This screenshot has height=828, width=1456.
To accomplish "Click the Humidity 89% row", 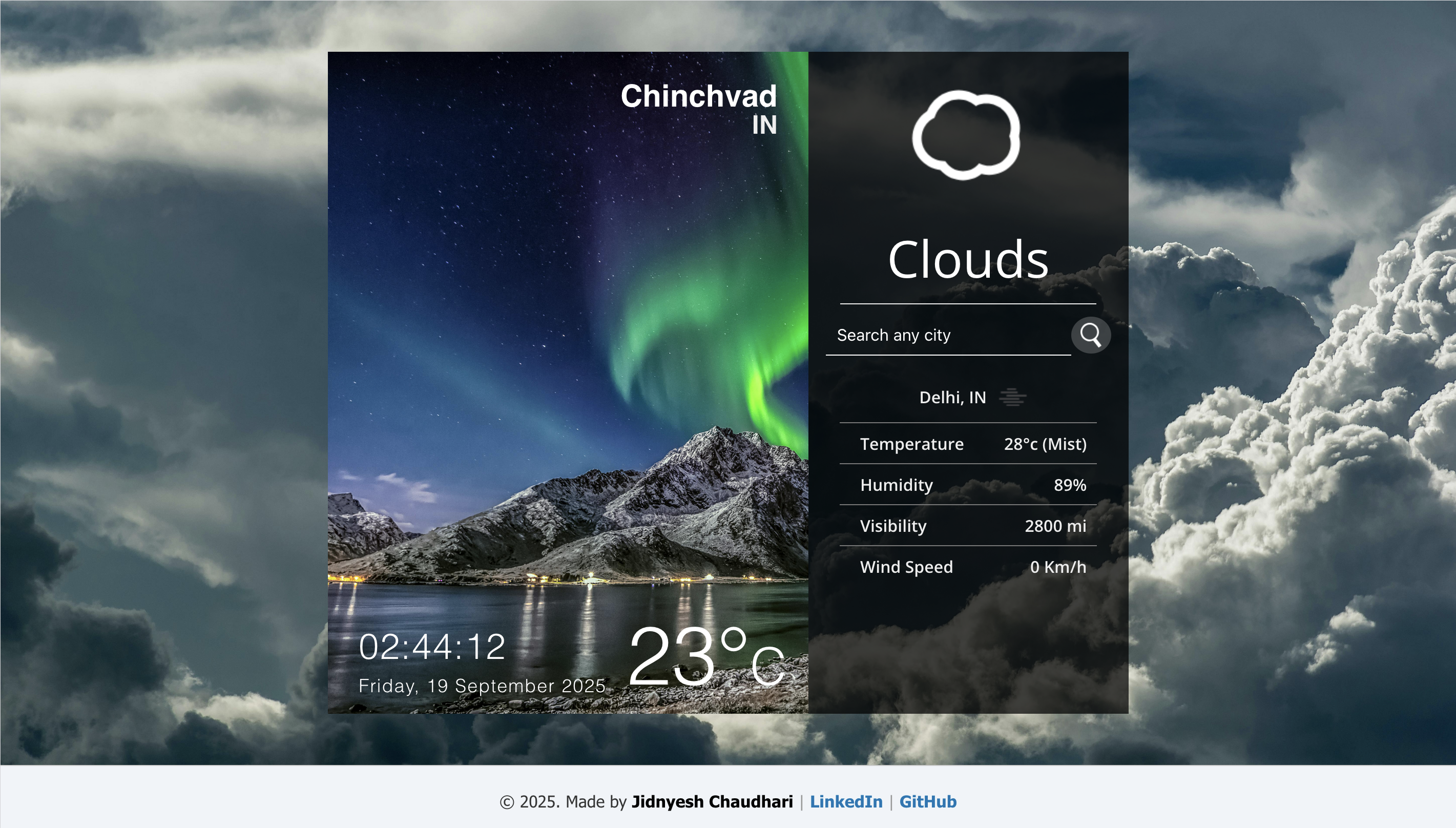I will pos(968,485).
